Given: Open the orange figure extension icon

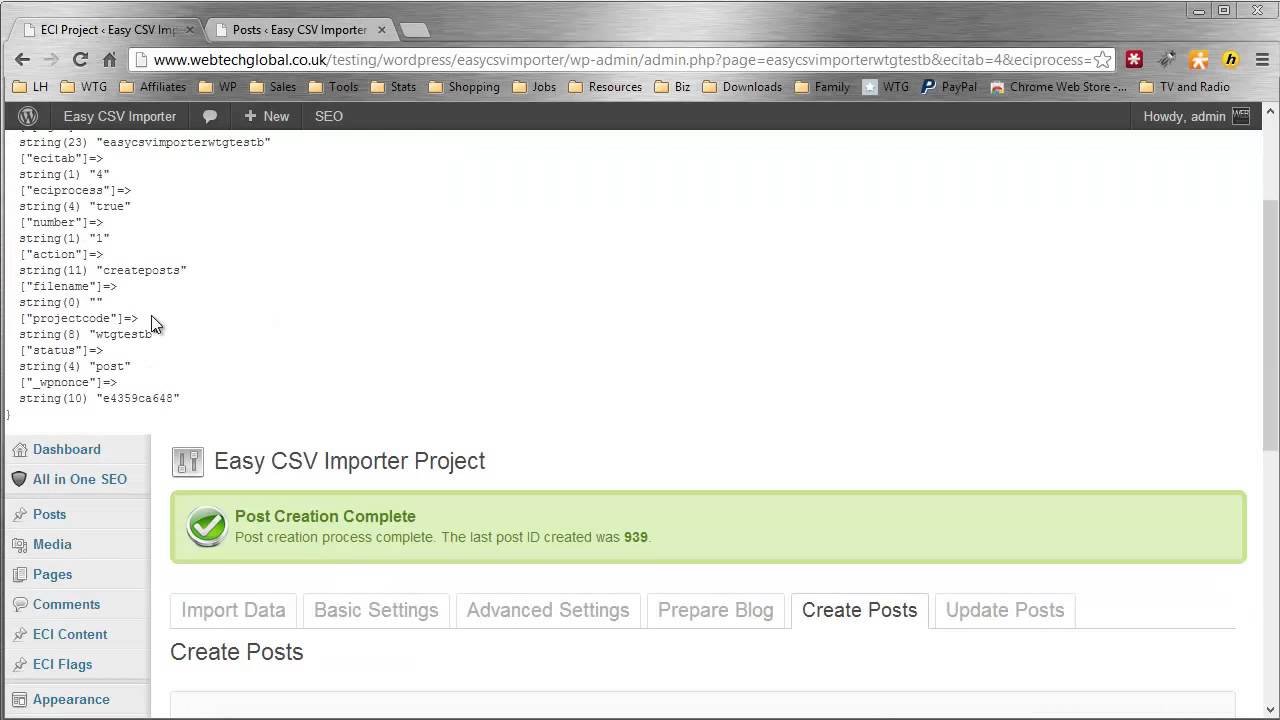Looking at the screenshot, I should pyautogui.click(x=1199, y=60).
